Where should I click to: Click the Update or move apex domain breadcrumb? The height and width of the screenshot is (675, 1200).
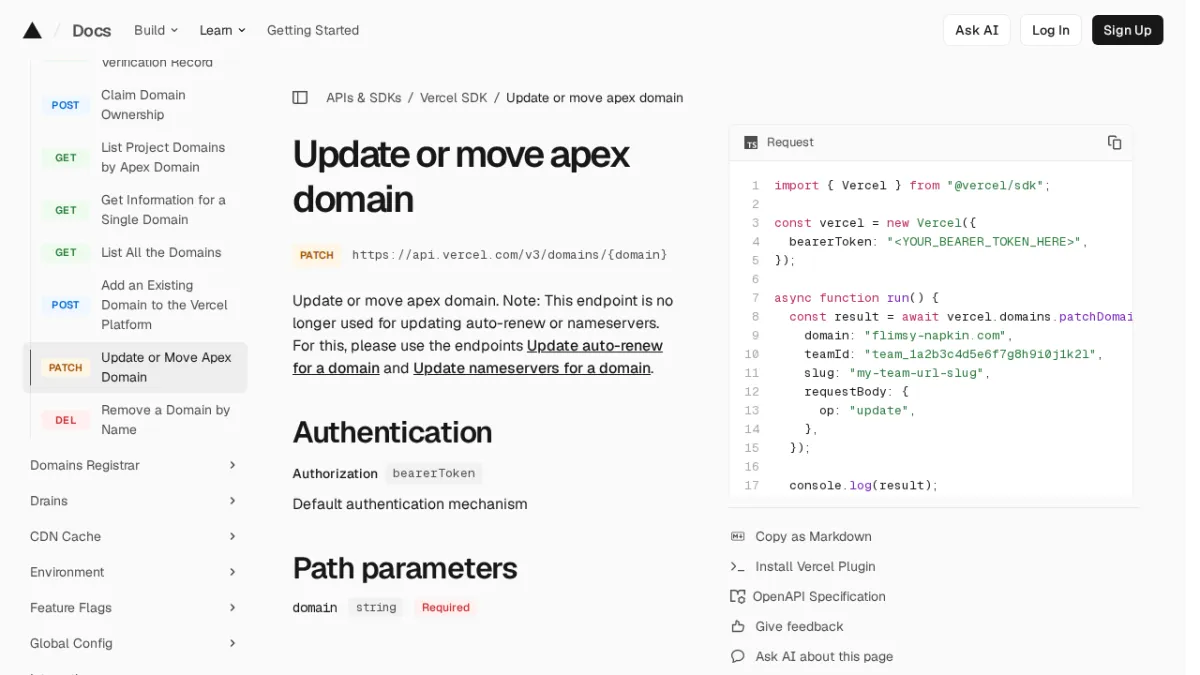595,97
